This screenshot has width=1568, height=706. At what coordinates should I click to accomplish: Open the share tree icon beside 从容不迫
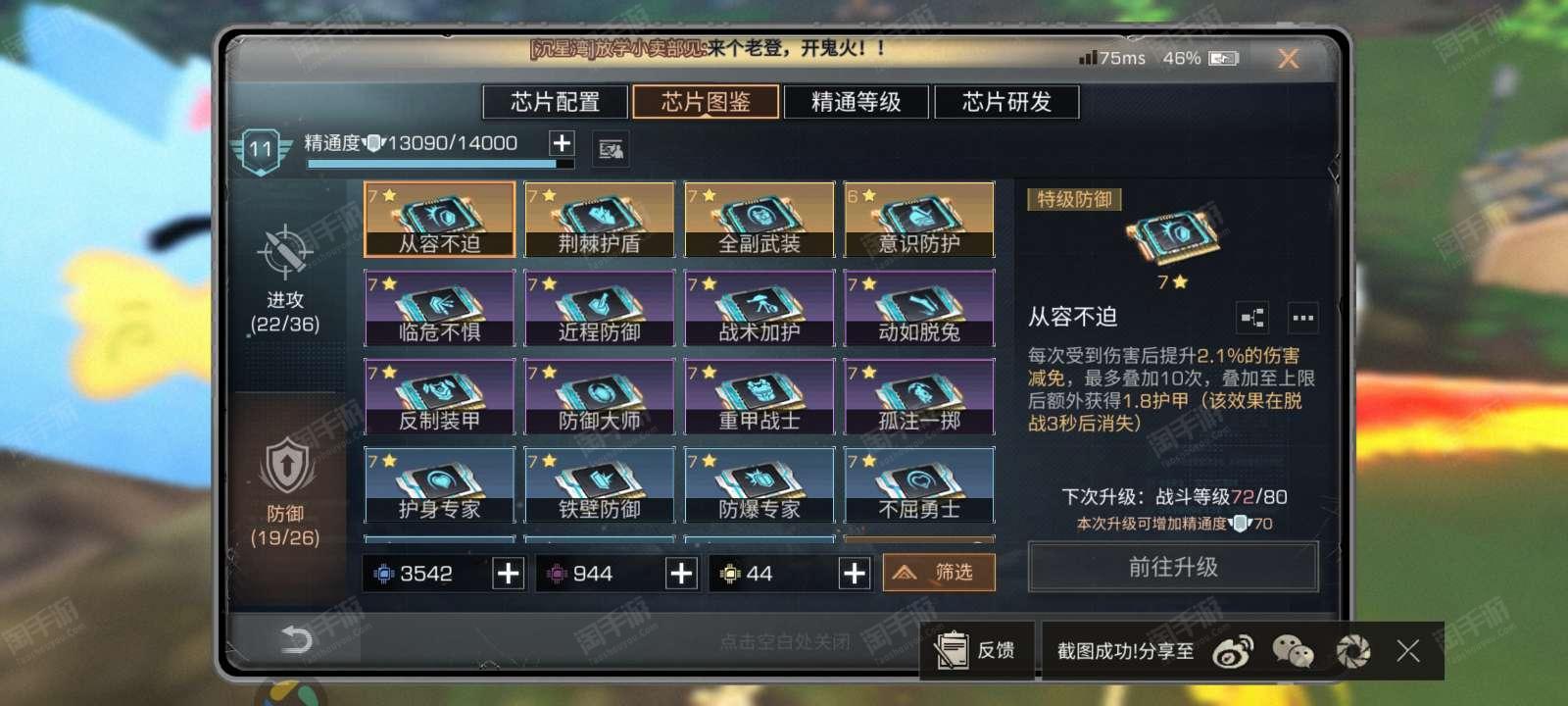coord(1252,318)
